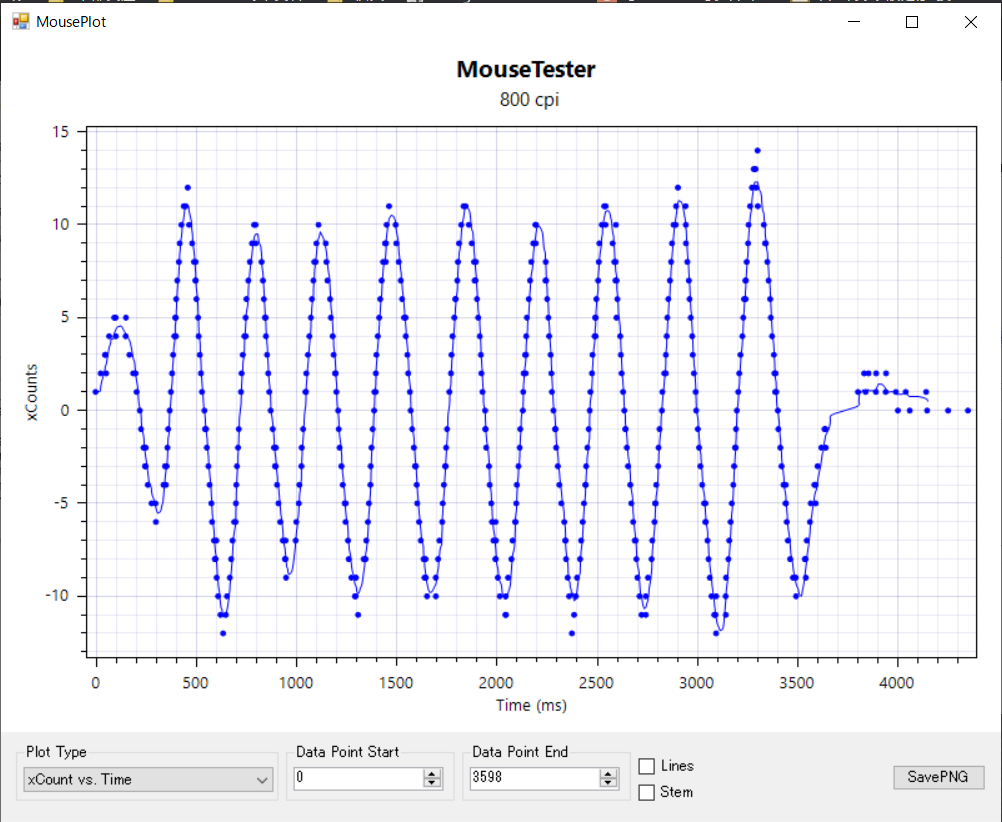Click the 2000 tick label on time axis

click(x=496, y=683)
